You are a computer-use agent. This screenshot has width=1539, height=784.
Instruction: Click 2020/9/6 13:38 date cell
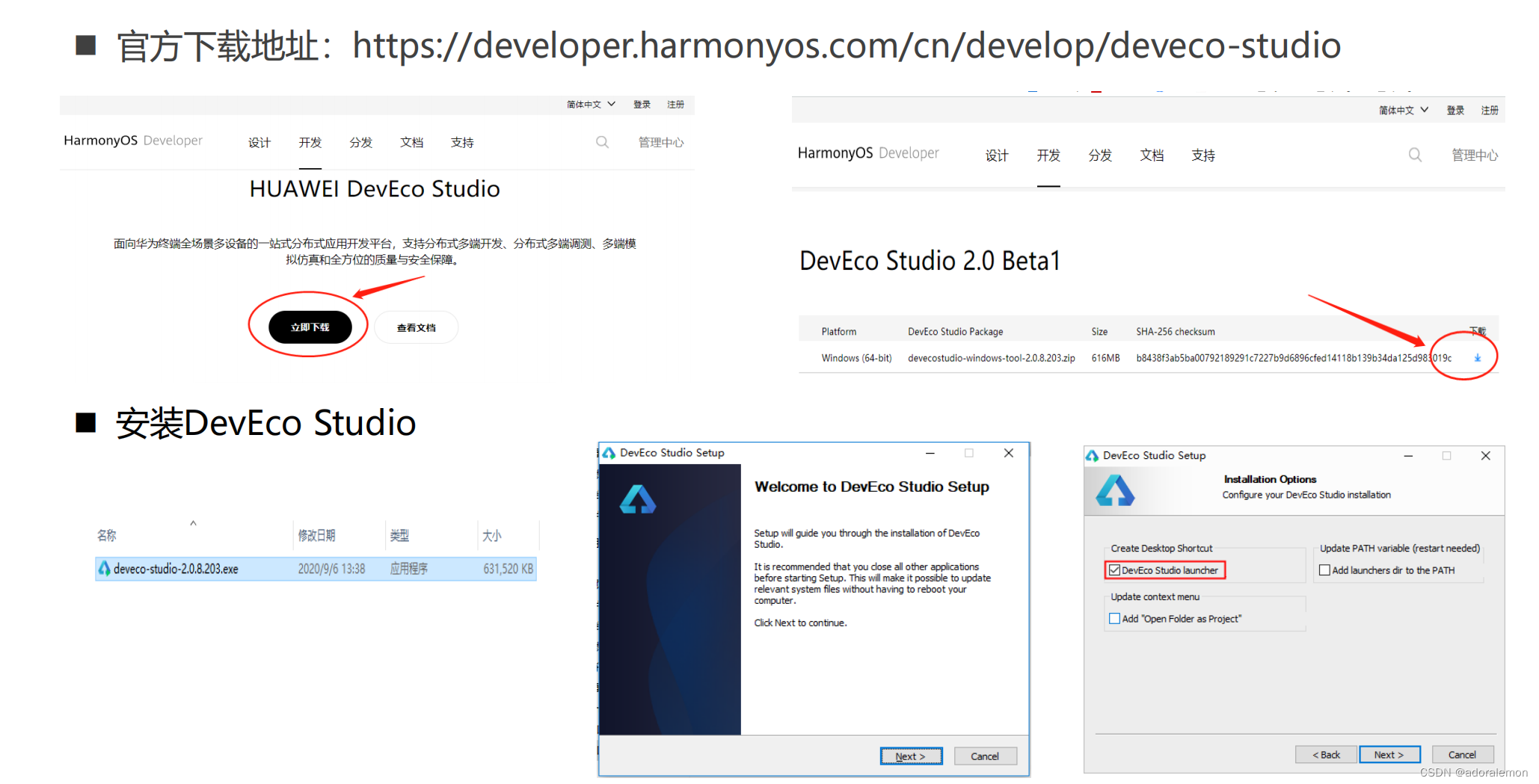coord(331,569)
